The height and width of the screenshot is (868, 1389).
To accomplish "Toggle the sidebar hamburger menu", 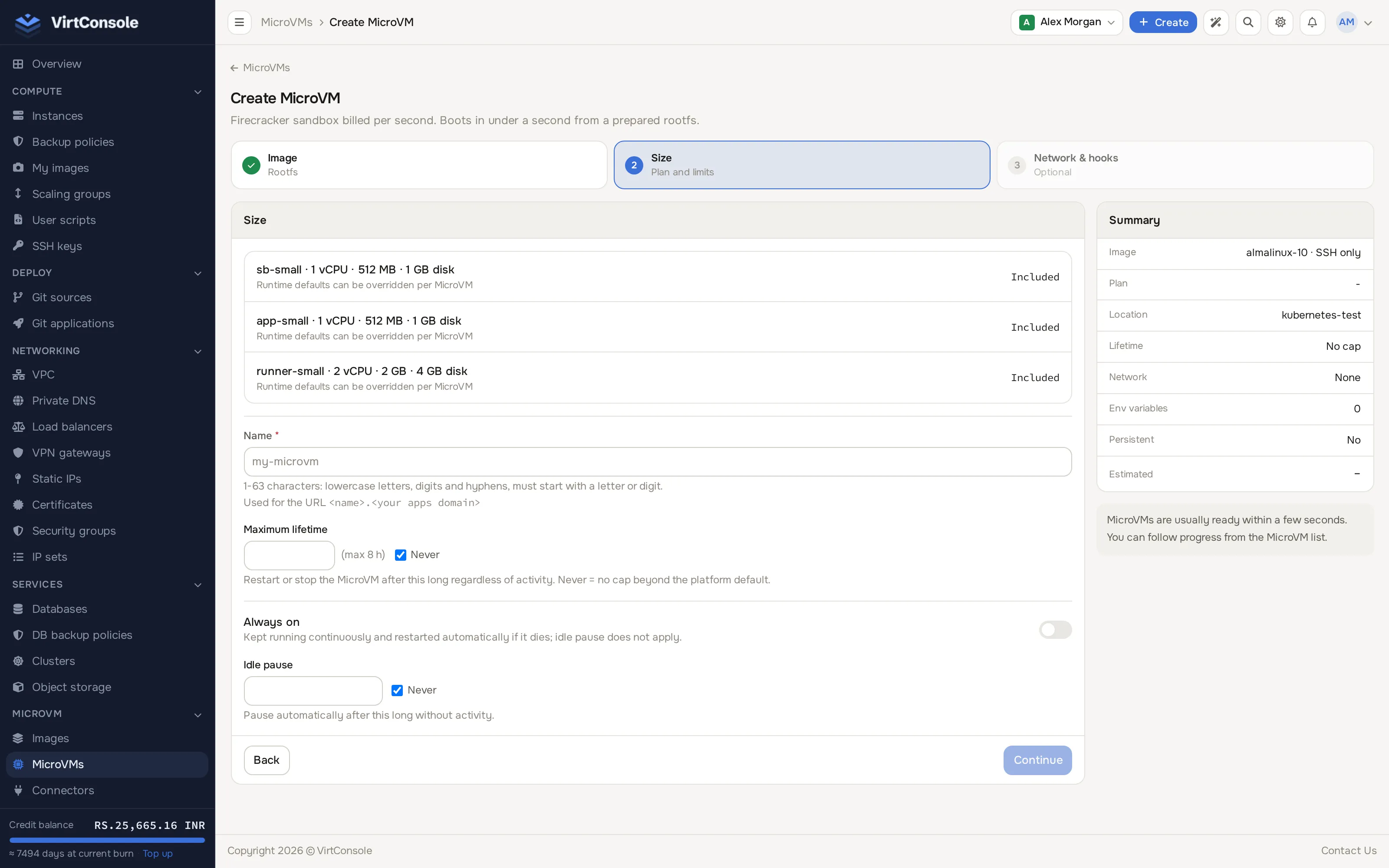I will (239, 23).
